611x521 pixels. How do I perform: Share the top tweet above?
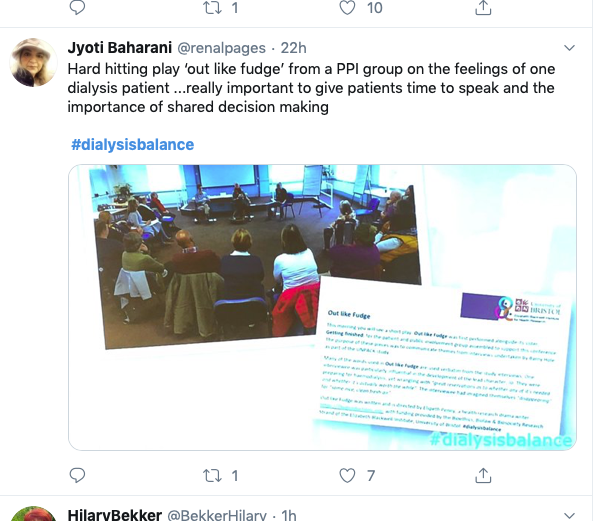click(483, 7)
